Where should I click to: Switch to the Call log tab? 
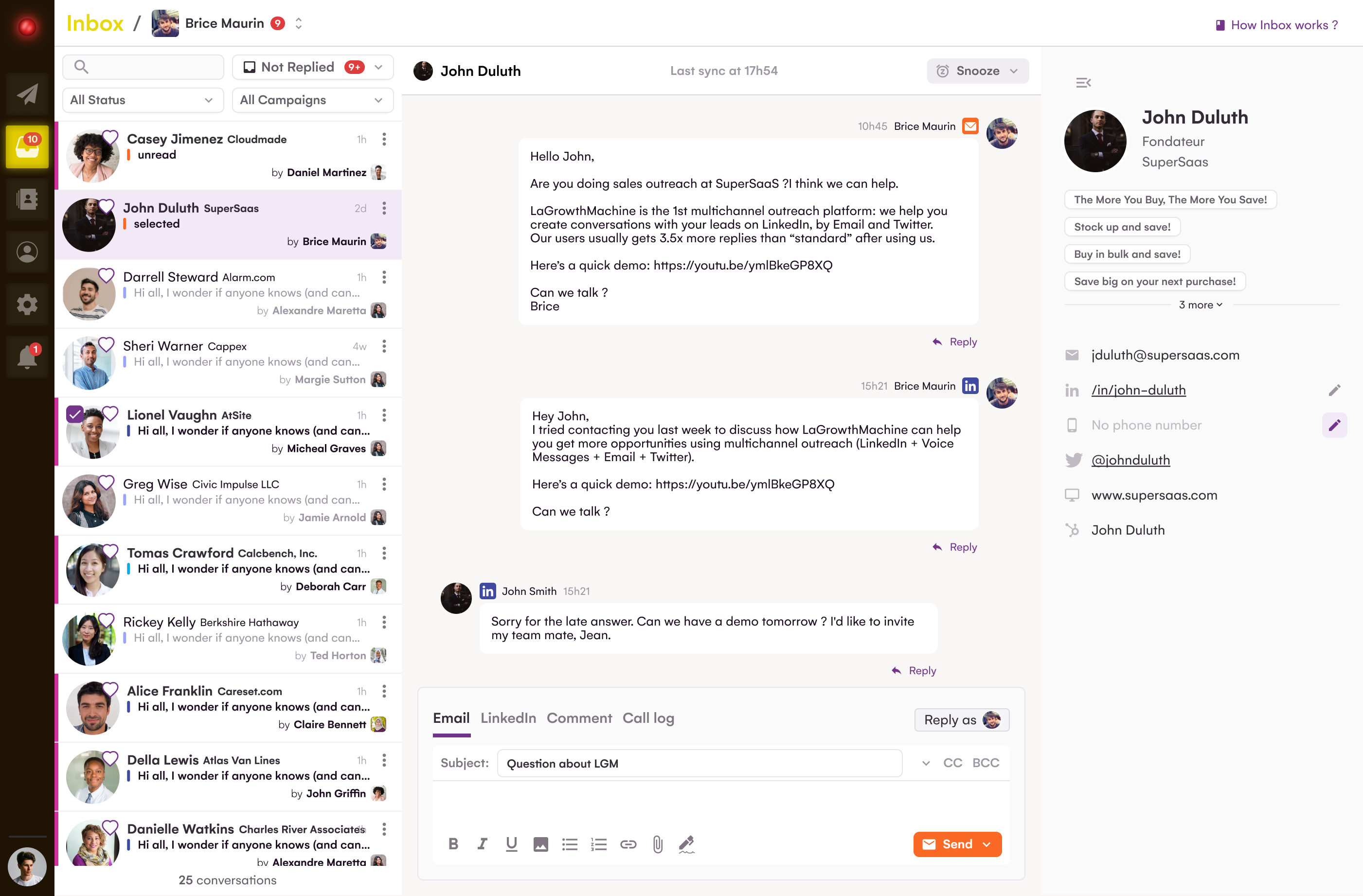pyautogui.click(x=648, y=718)
